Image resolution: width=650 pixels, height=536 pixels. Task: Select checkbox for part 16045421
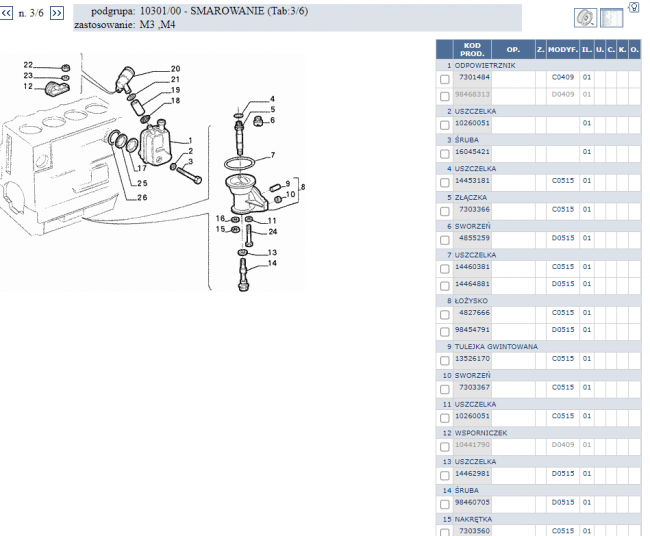point(445,153)
